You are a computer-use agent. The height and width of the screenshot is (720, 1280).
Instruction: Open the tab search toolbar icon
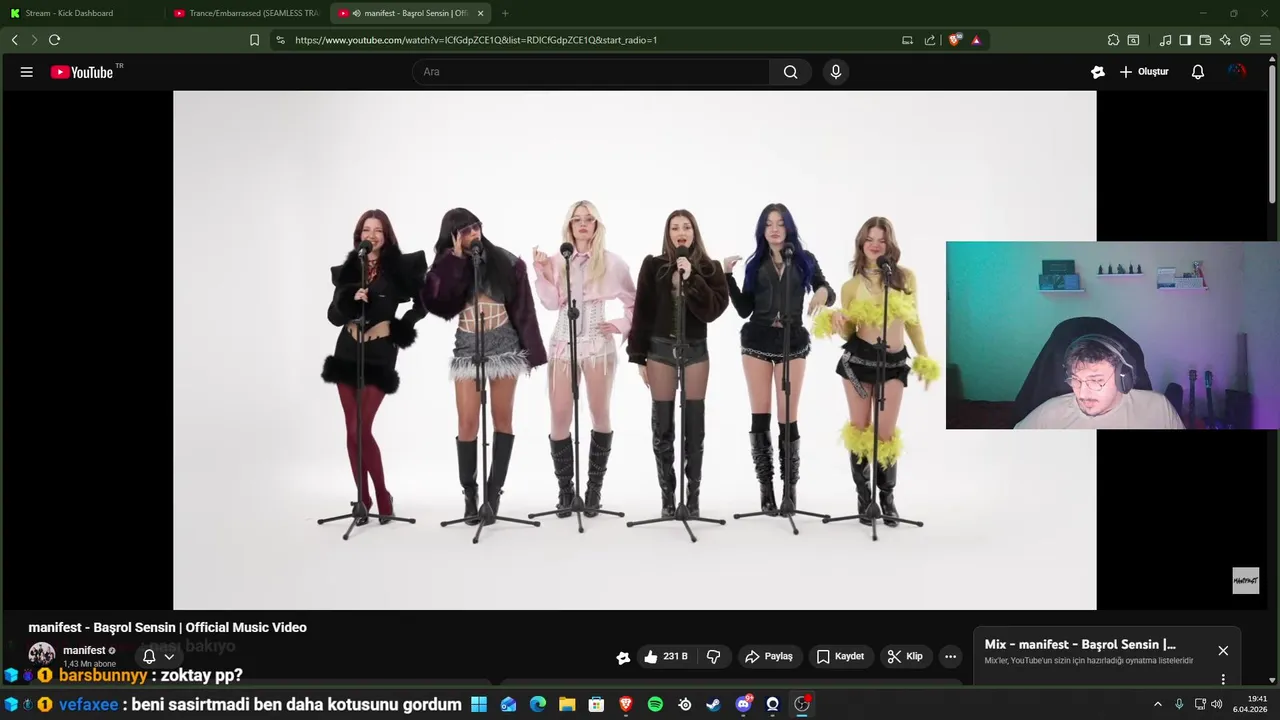(x=1133, y=40)
